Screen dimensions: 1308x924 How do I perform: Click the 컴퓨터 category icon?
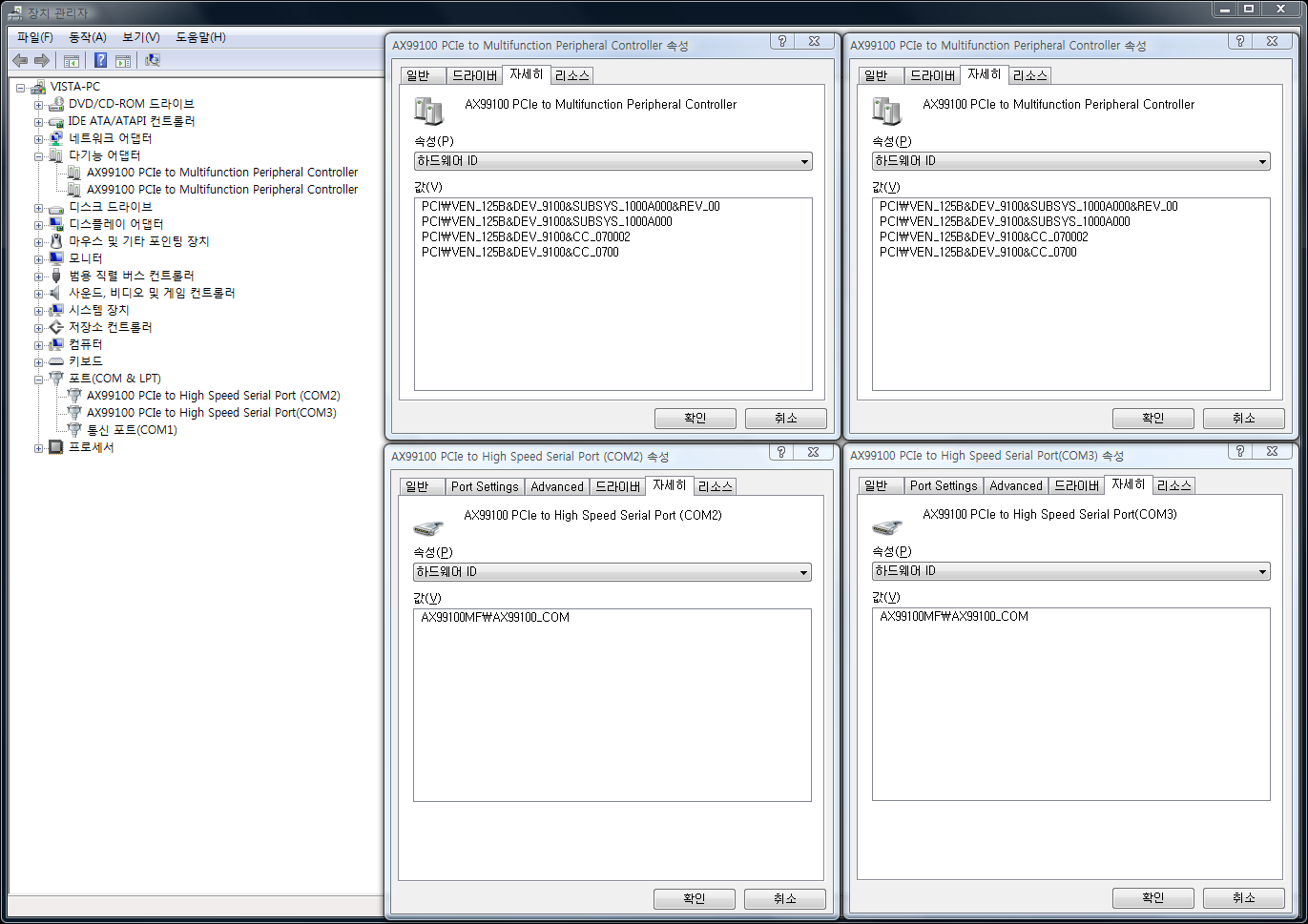click(x=56, y=344)
